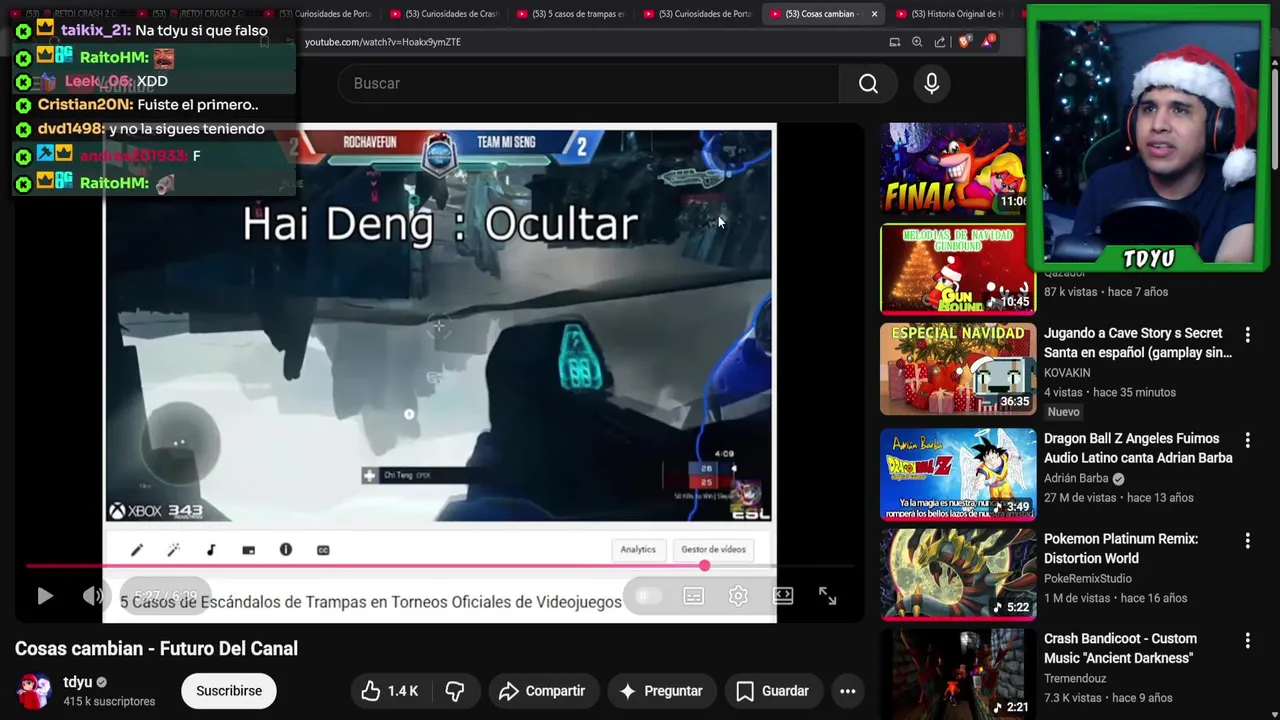Click '1 M de vistas • hace 16 años'
This screenshot has width=1280, height=720.
click(1115, 598)
